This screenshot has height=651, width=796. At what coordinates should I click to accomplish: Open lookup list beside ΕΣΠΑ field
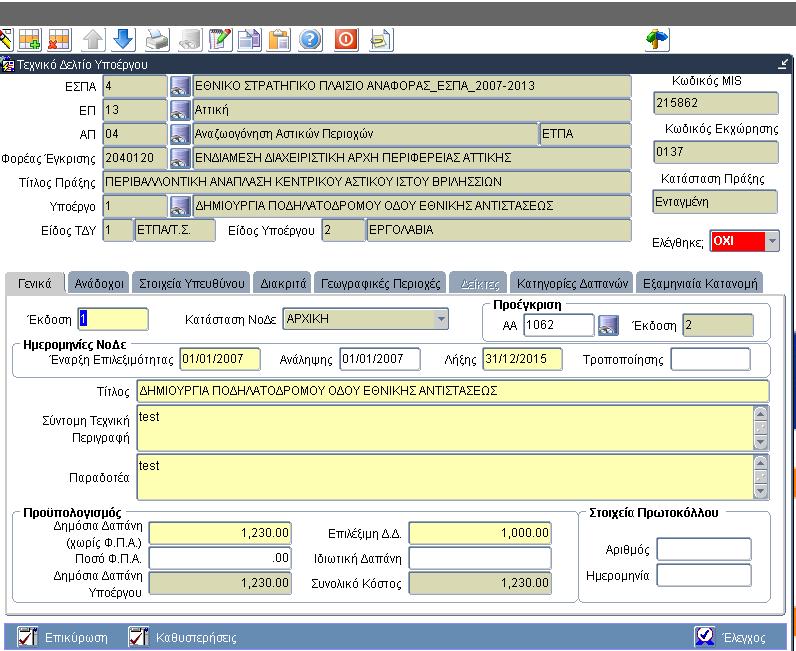pos(180,86)
